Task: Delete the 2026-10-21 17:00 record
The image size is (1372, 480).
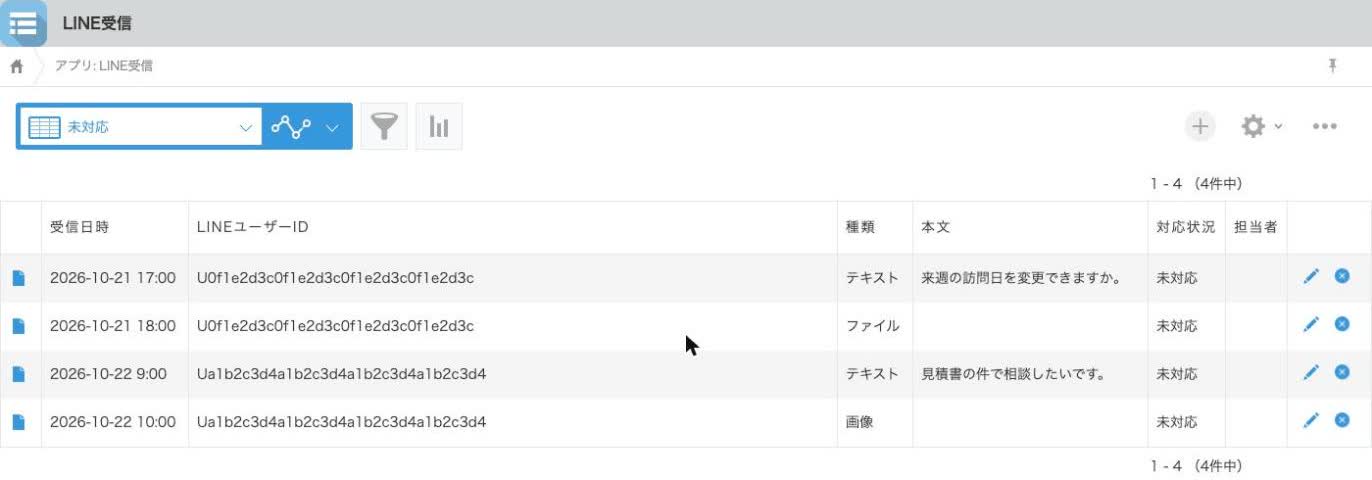Action: tap(1342, 276)
